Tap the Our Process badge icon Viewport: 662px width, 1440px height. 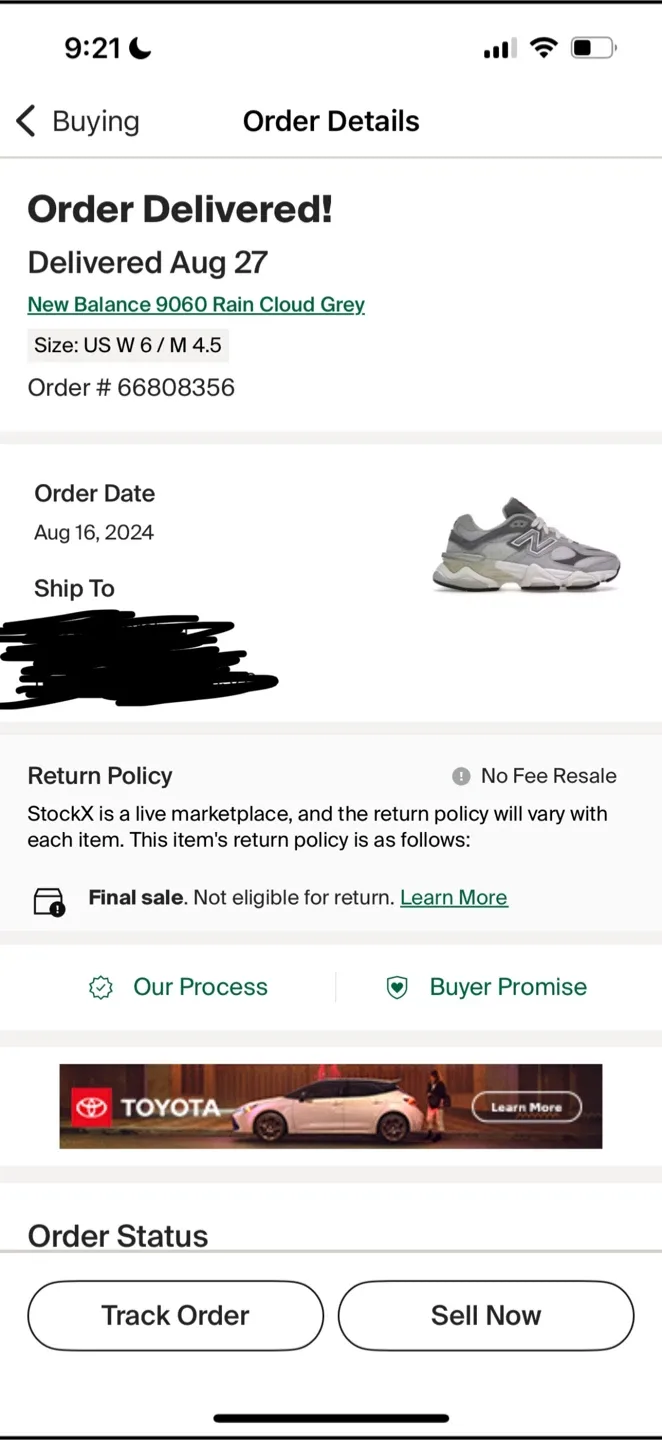click(100, 987)
